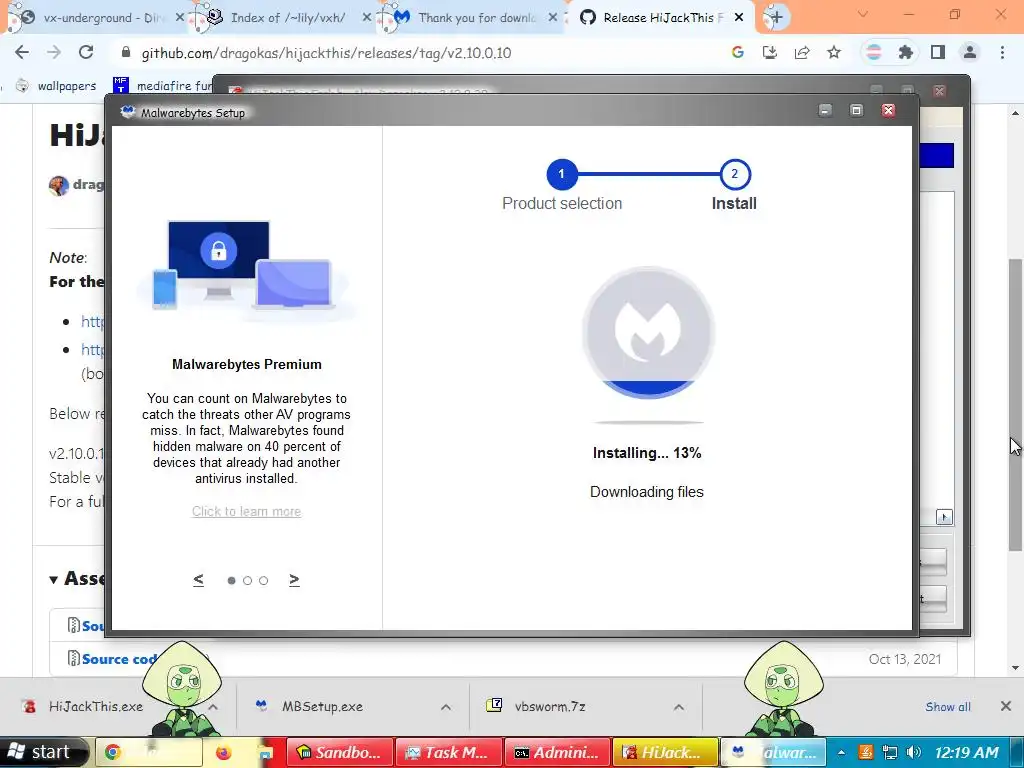The width and height of the screenshot is (1024, 768).
Task: Click the browser forward arrow
Action: [54, 52]
